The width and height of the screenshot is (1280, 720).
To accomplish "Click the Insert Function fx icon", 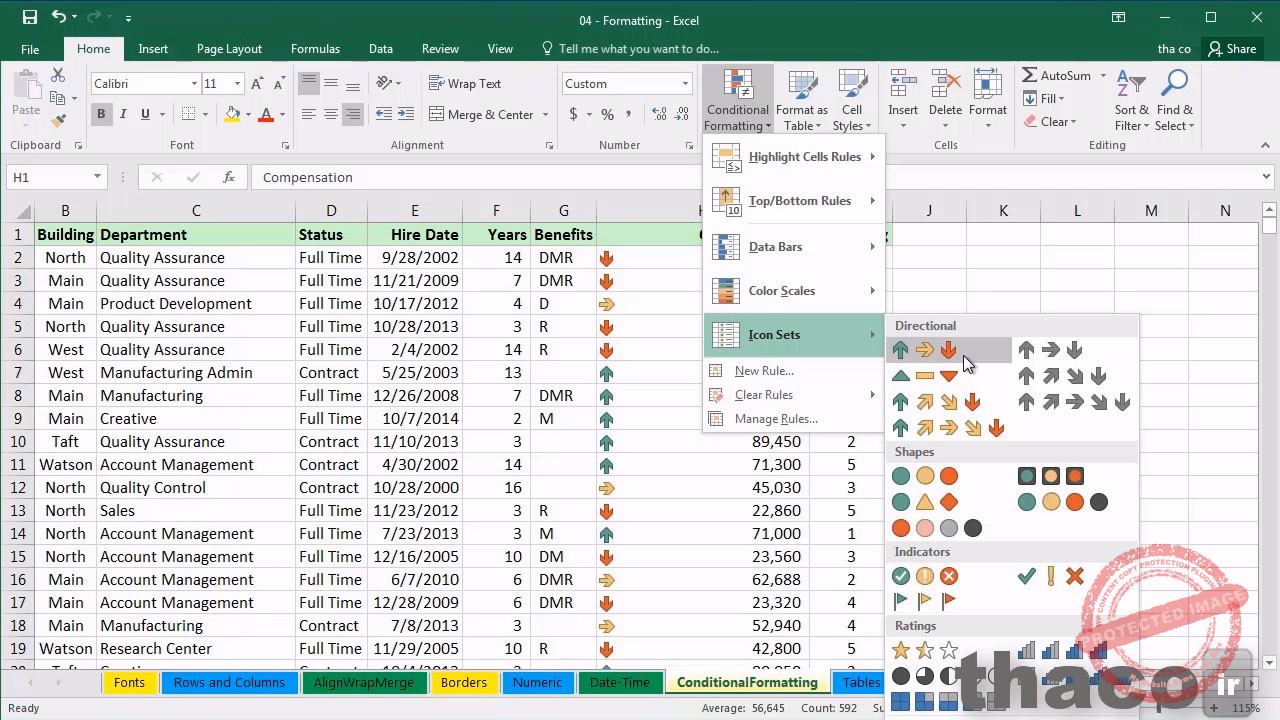I will pos(229,177).
